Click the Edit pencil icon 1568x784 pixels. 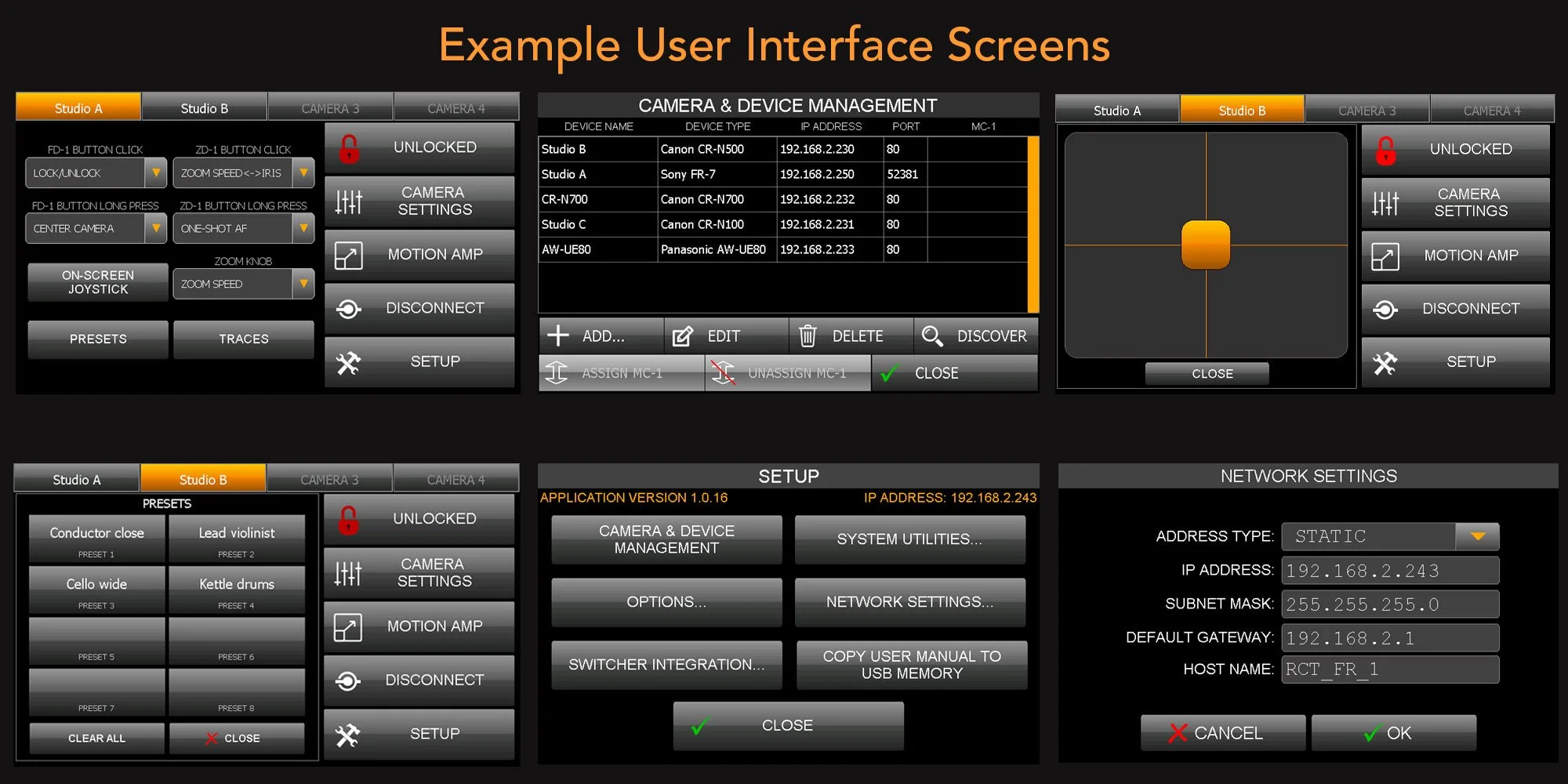point(684,336)
